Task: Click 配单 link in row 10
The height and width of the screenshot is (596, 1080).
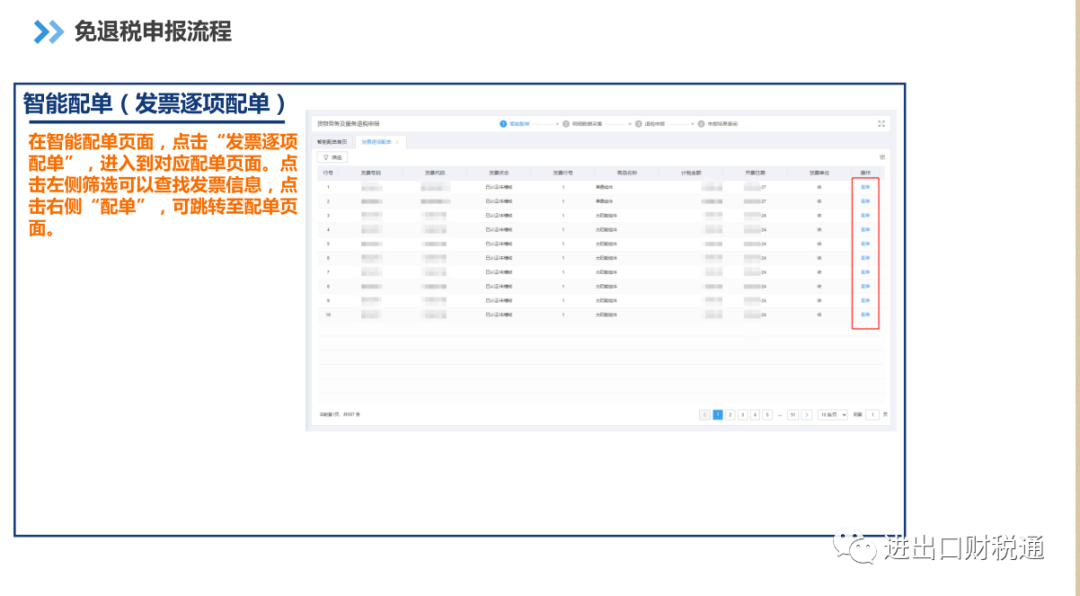Action: 866,315
